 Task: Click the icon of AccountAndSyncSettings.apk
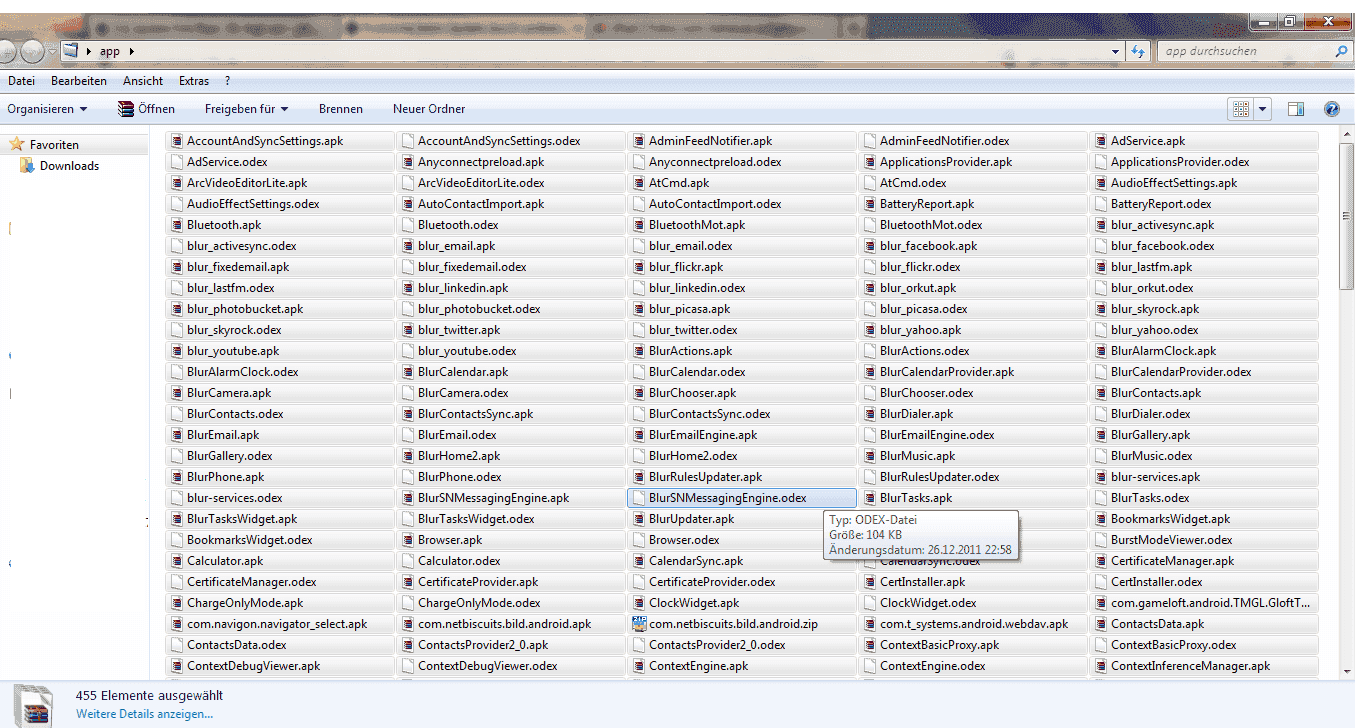pyautogui.click(x=177, y=141)
